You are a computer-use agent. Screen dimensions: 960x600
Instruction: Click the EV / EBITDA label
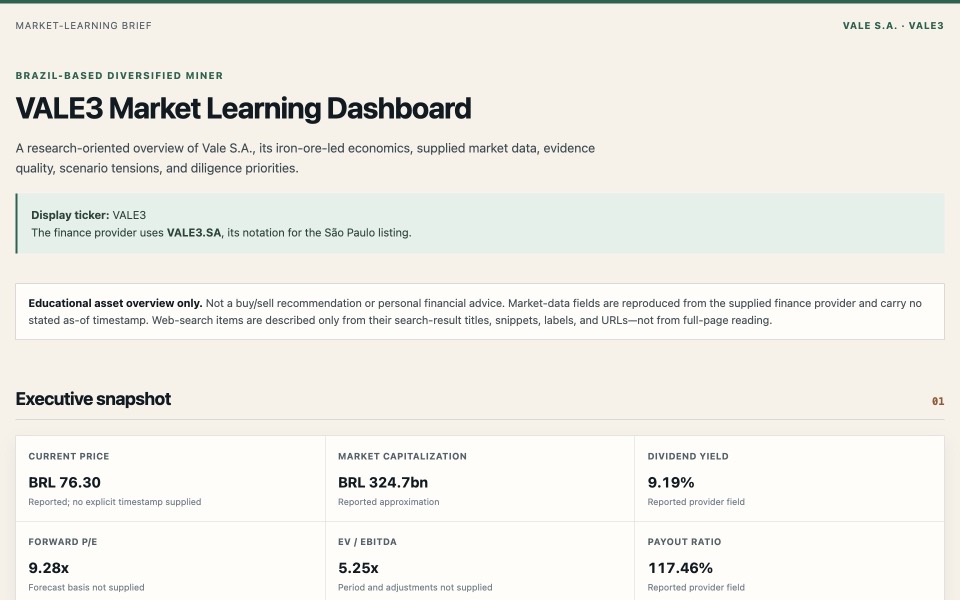[x=367, y=542]
